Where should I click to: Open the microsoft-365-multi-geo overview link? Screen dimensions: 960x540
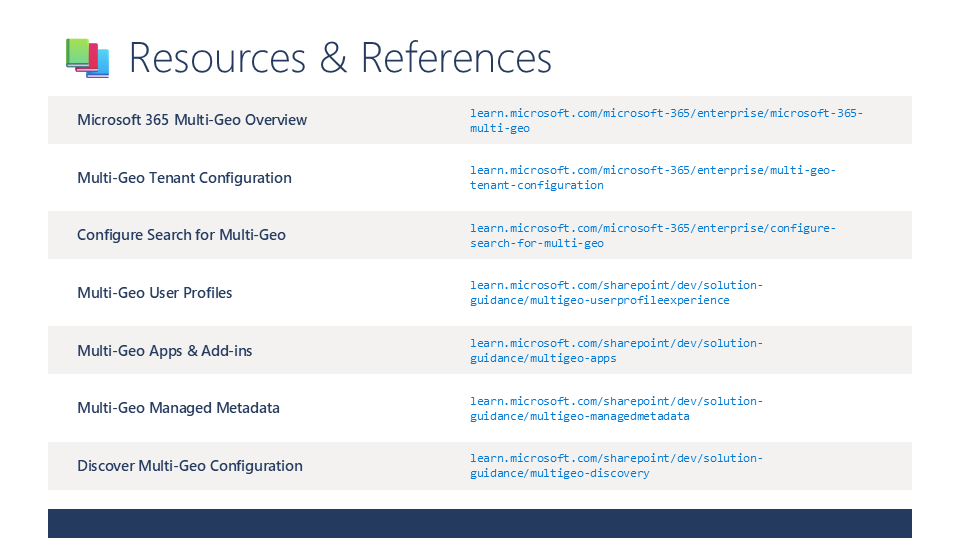coord(666,120)
